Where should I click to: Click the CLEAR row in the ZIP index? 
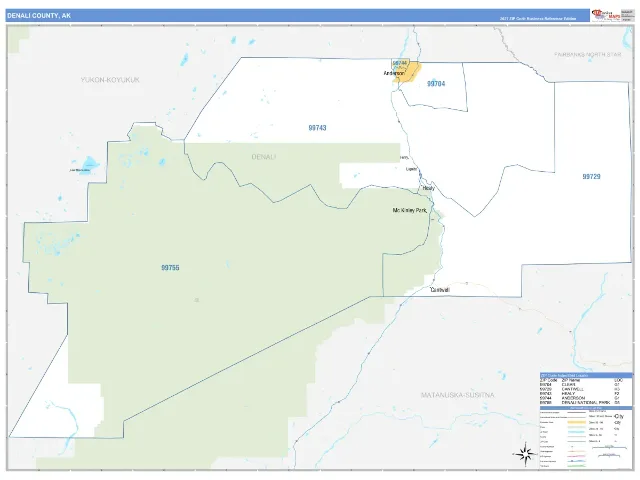coord(581,384)
